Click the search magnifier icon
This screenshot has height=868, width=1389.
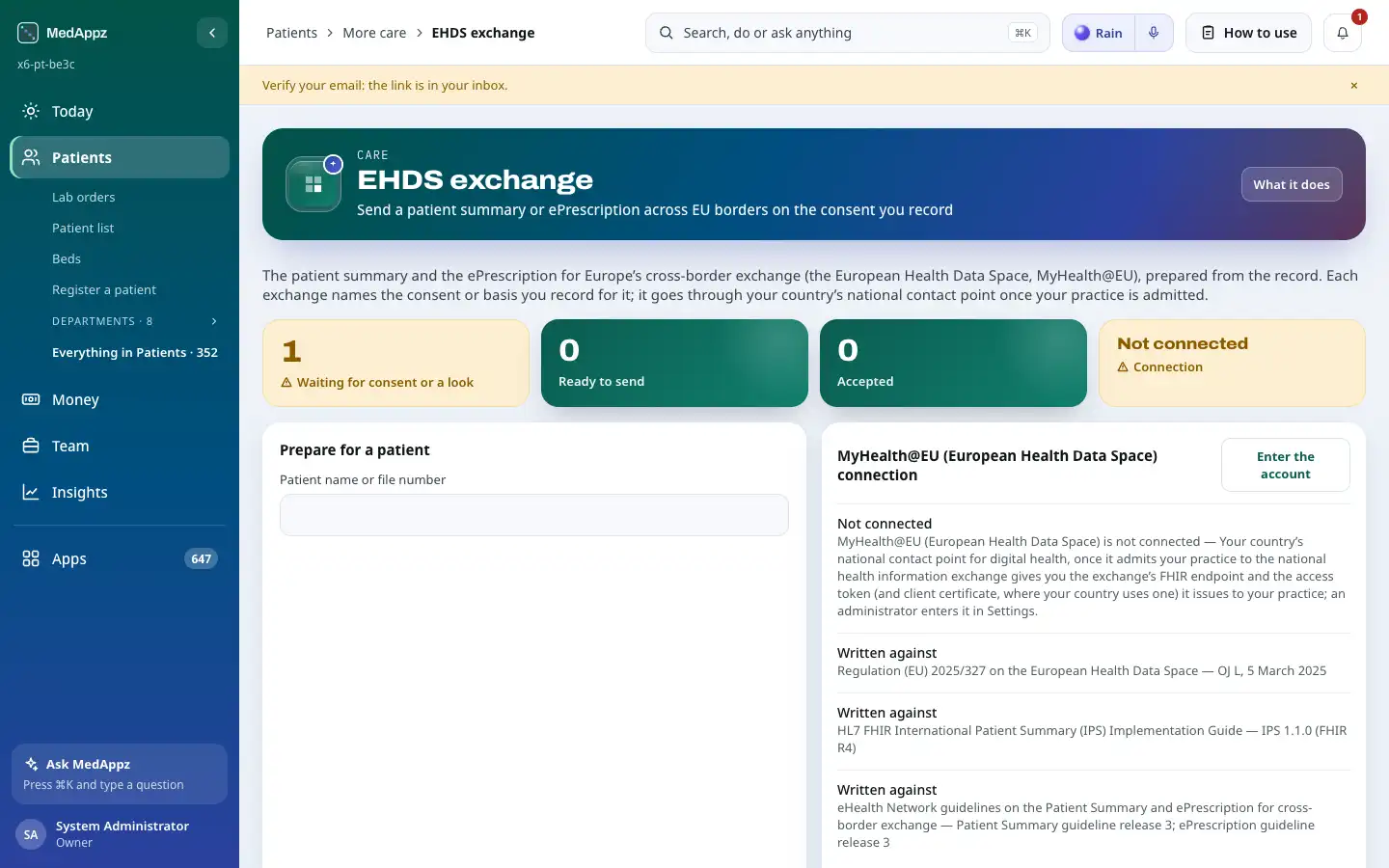(x=667, y=33)
